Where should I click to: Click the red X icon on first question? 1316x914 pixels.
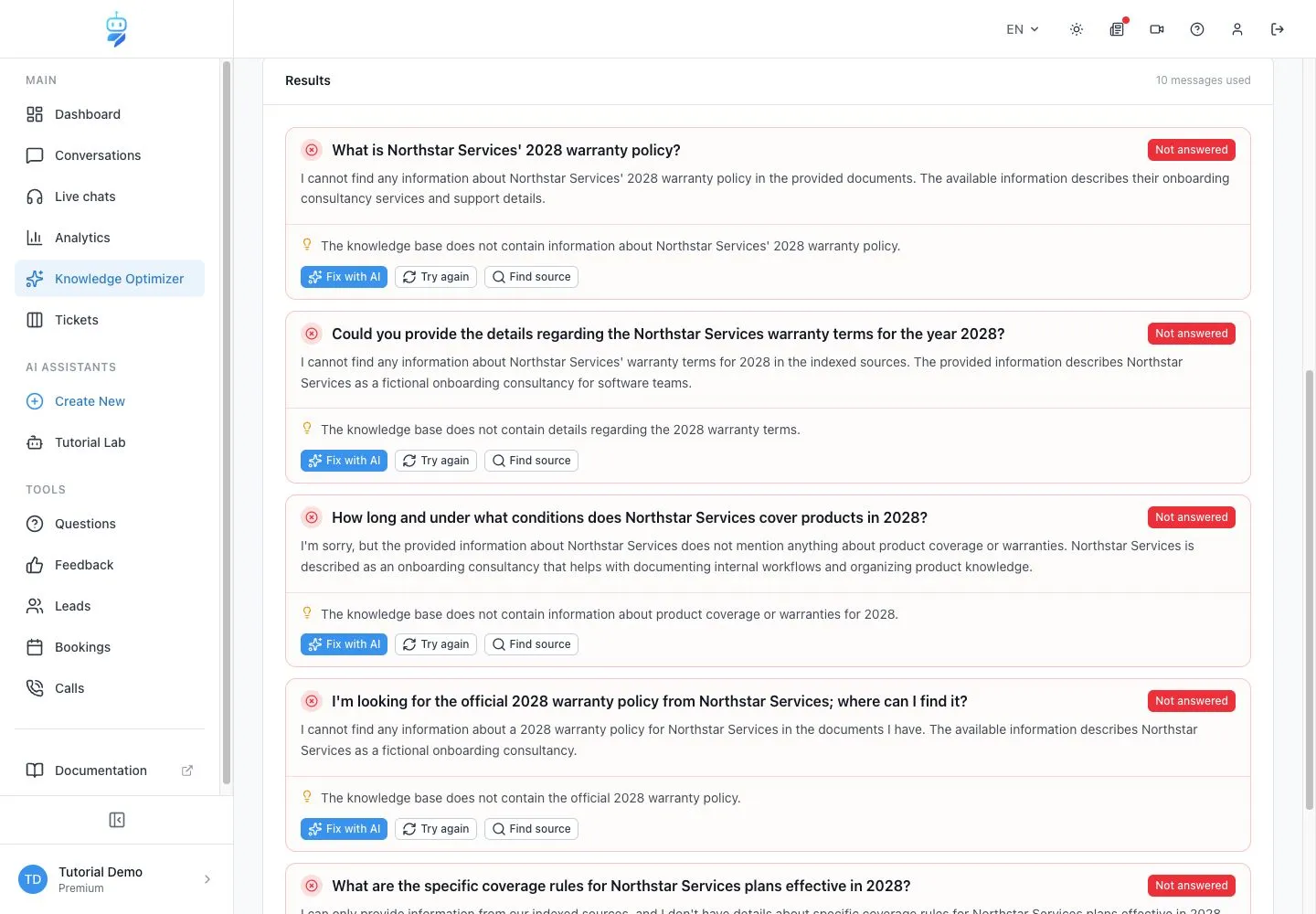click(x=312, y=150)
